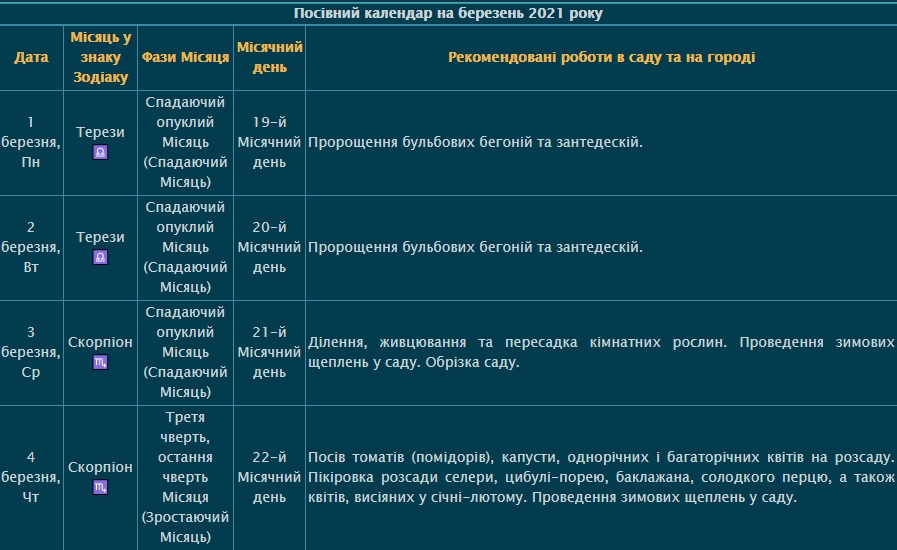
Task: Click the '1 березня, Пн' date cell
Action: [x=31, y=142]
